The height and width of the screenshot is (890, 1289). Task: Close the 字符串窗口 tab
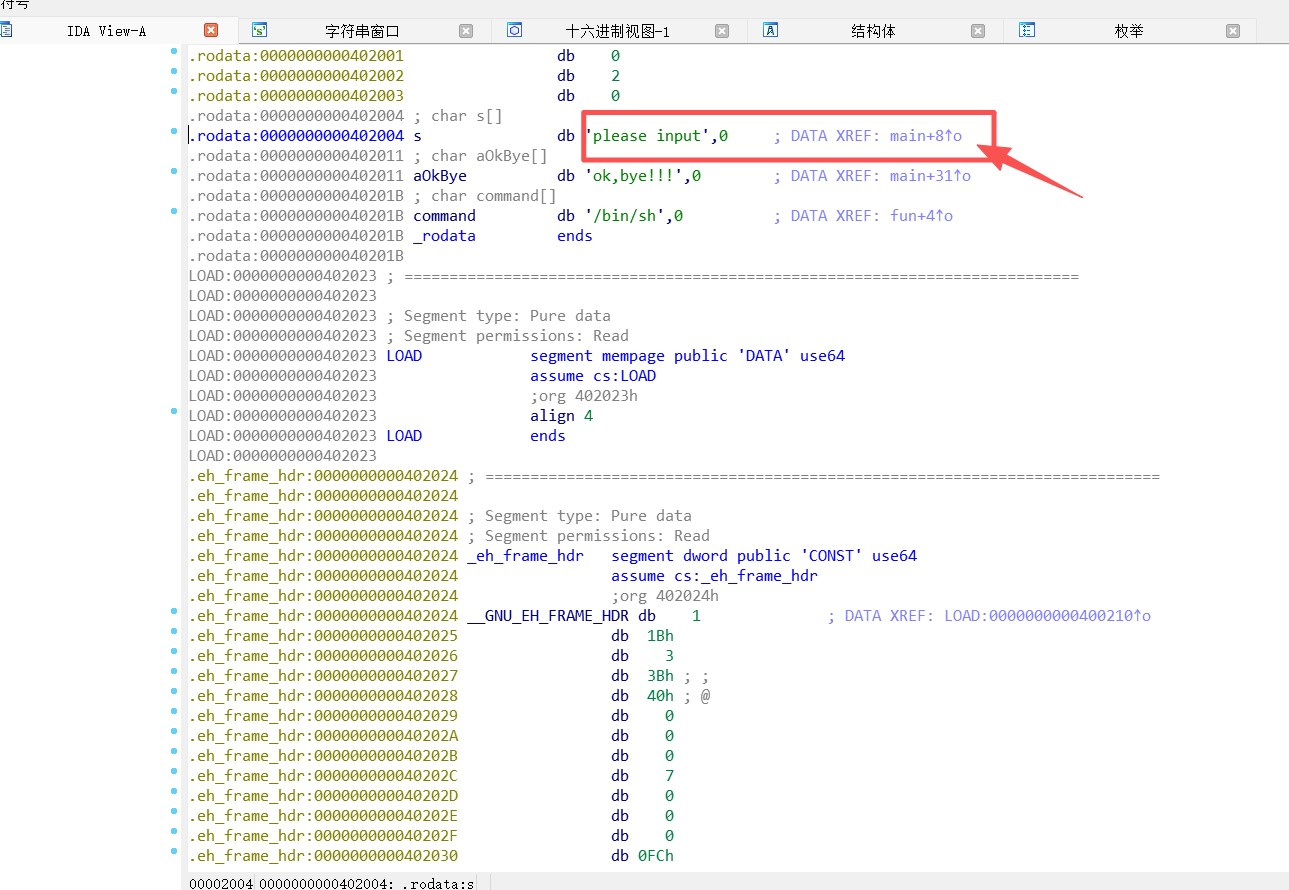click(466, 31)
